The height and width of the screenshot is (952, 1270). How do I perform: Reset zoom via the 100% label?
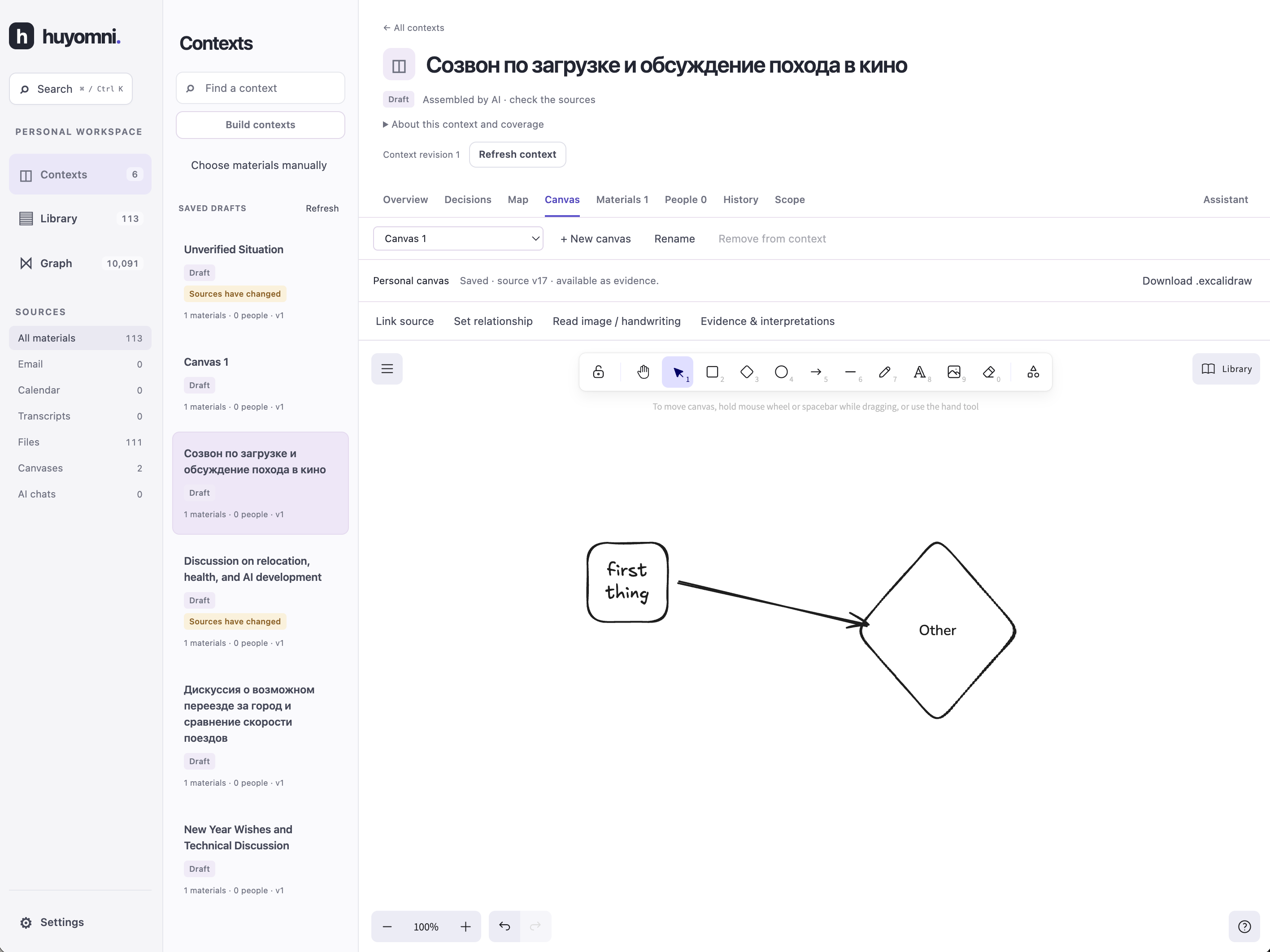[426, 927]
